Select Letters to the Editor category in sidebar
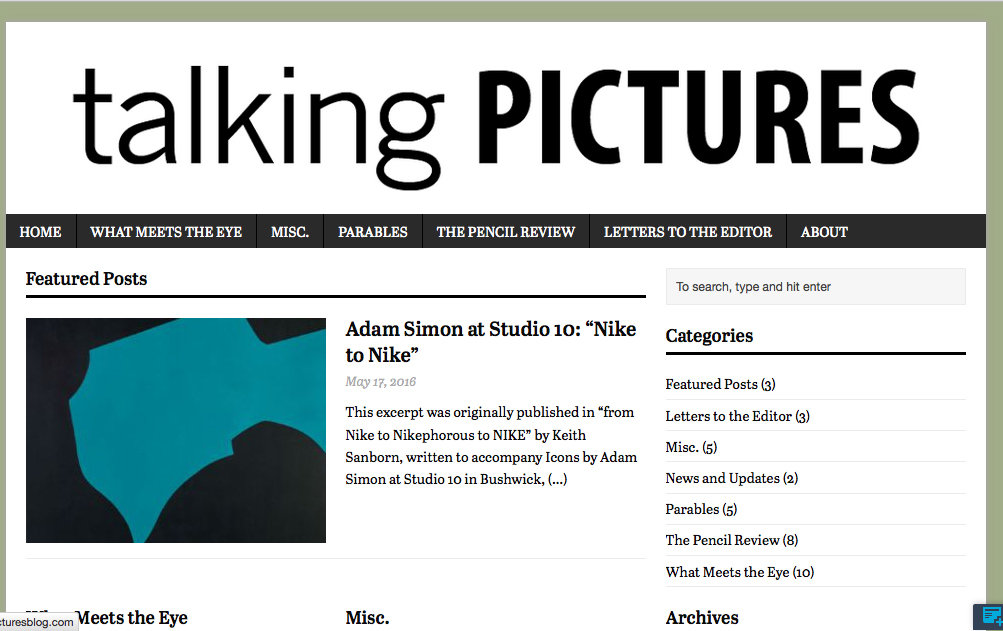 [x=729, y=416]
